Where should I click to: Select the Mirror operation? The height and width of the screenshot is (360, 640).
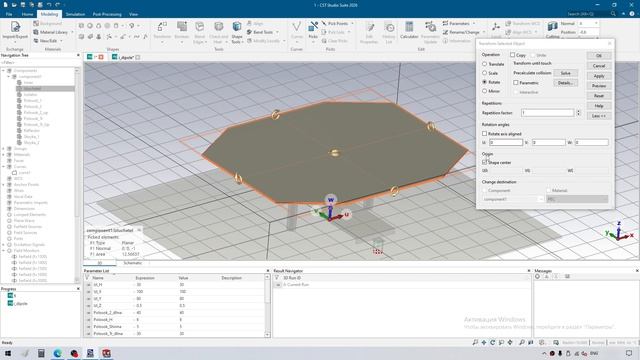[484, 91]
